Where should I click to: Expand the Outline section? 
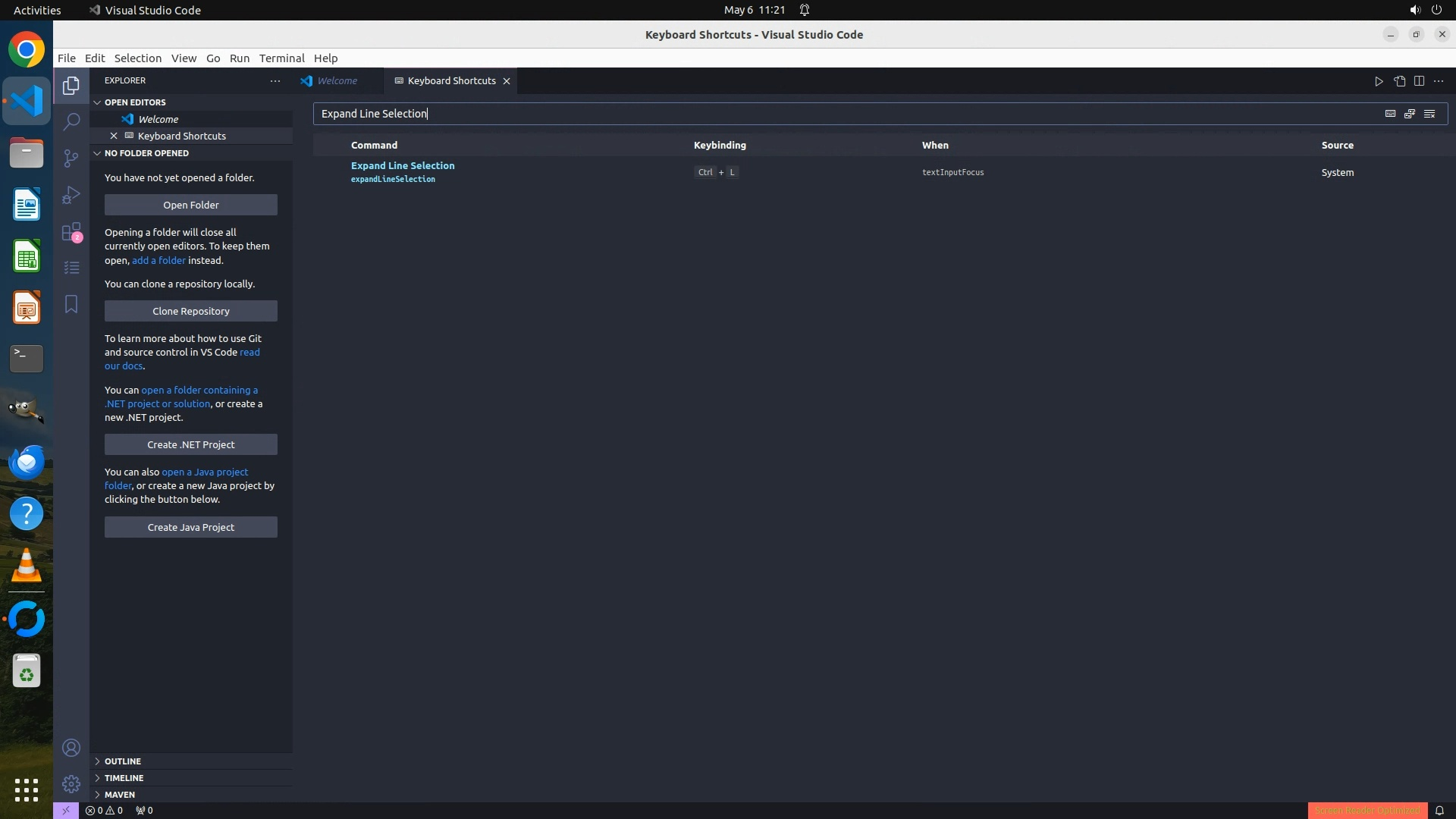pyautogui.click(x=123, y=761)
